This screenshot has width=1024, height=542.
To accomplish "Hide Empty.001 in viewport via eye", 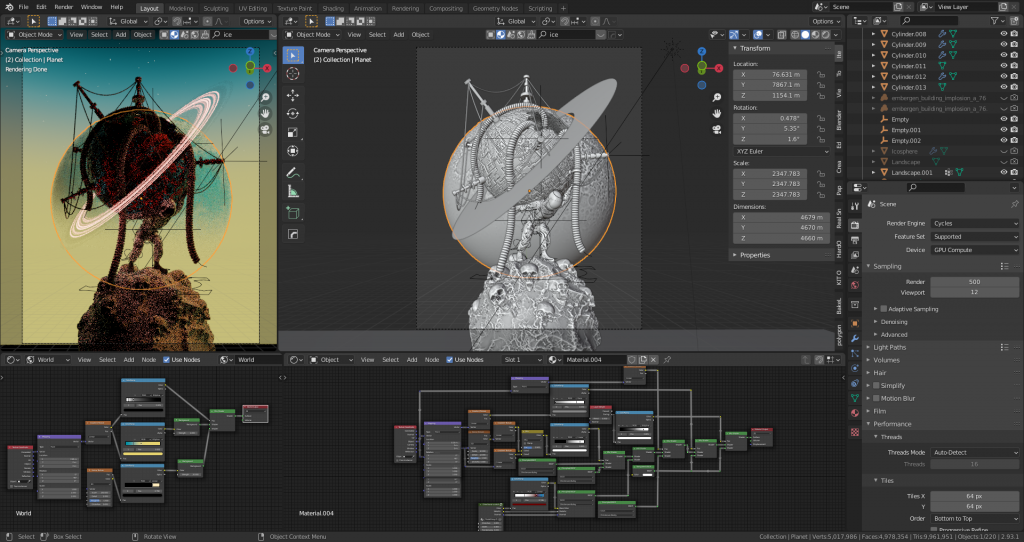I will pos(1004,130).
